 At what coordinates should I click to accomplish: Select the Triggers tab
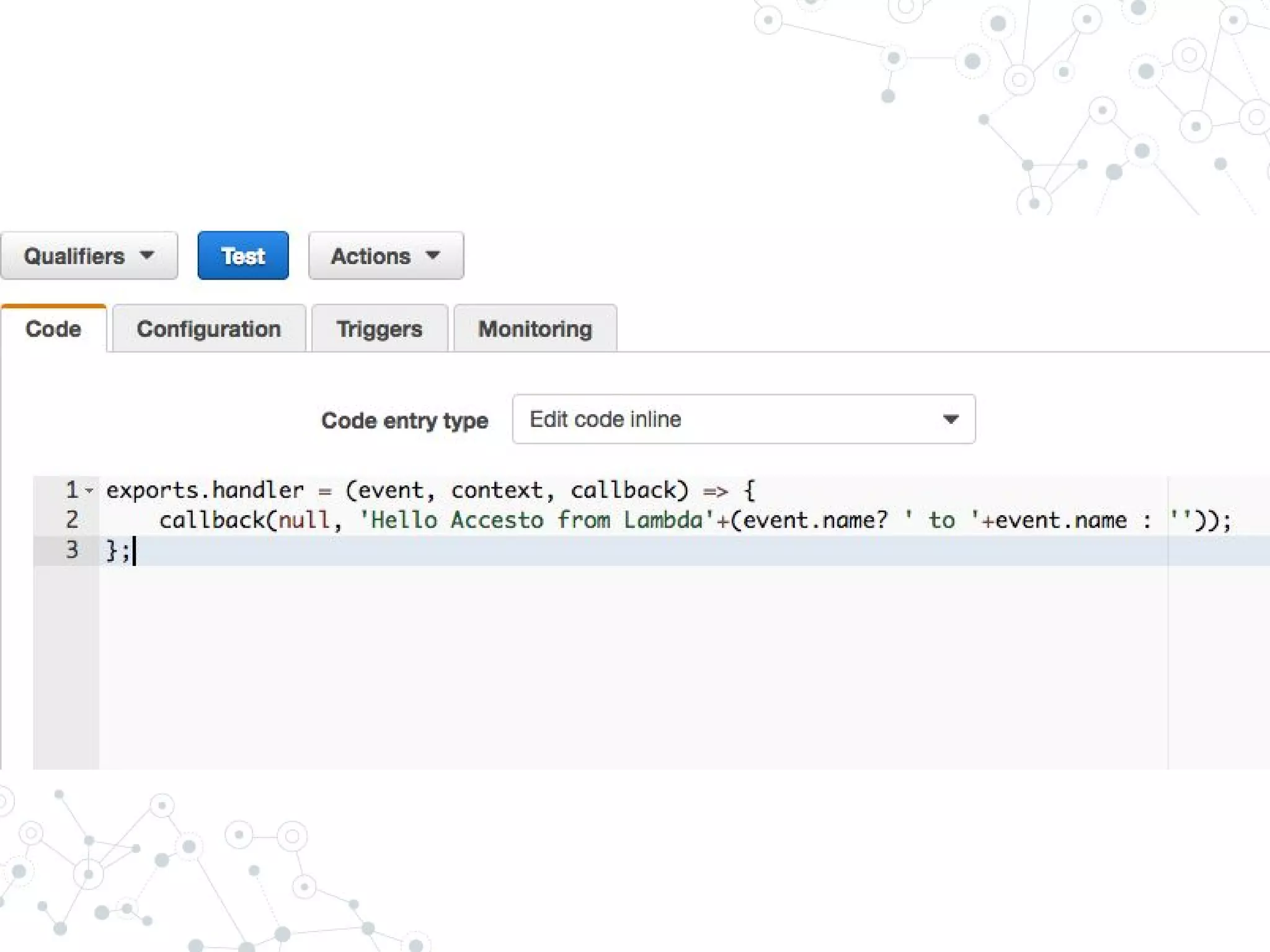(x=380, y=329)
